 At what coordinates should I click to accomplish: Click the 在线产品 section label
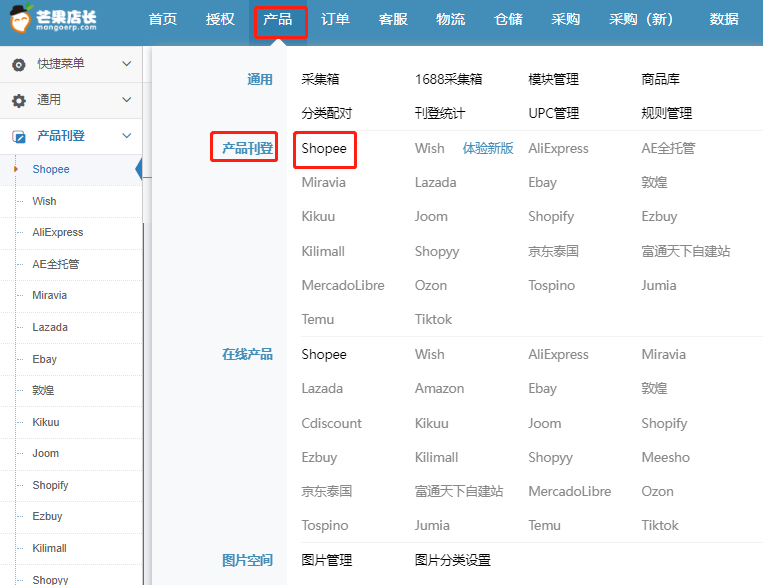click(247, 354)
